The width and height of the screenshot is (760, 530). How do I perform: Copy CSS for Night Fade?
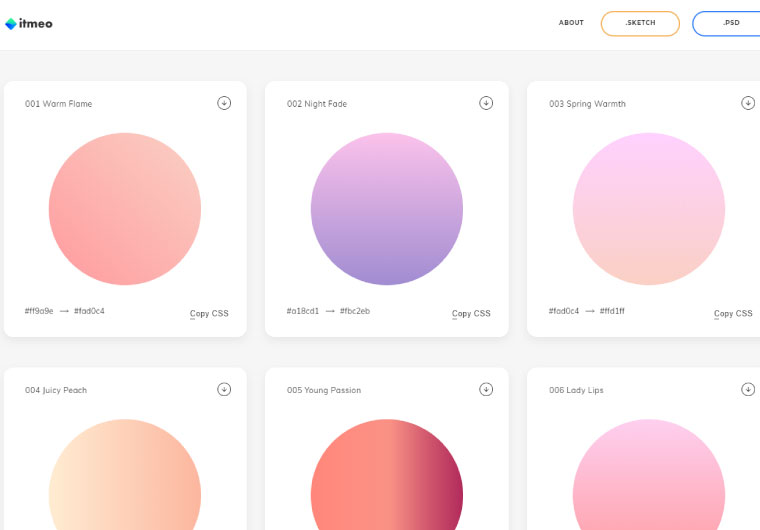(x=471, y=313)
